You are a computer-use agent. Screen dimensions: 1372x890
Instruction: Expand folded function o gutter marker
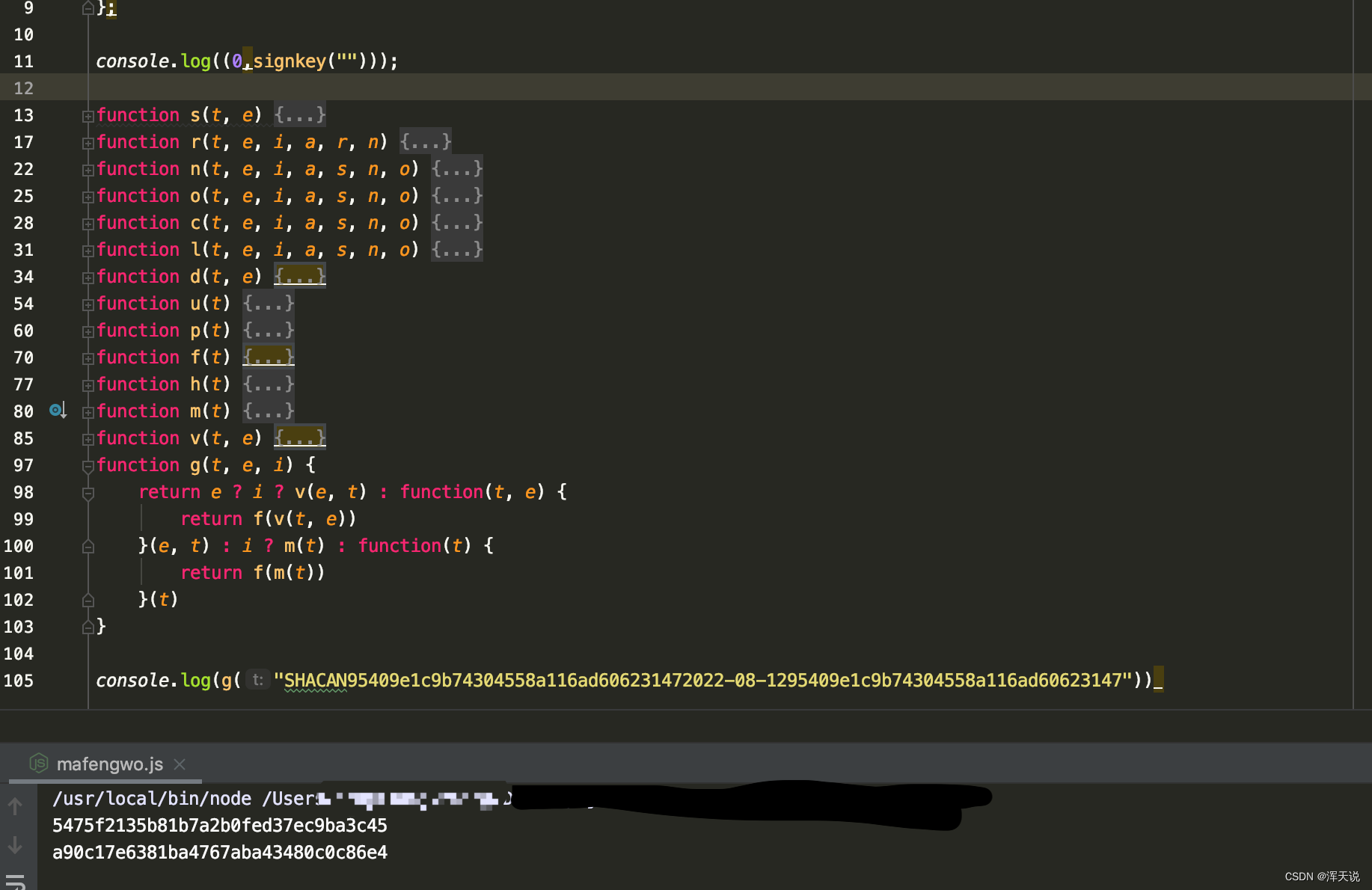88,197
